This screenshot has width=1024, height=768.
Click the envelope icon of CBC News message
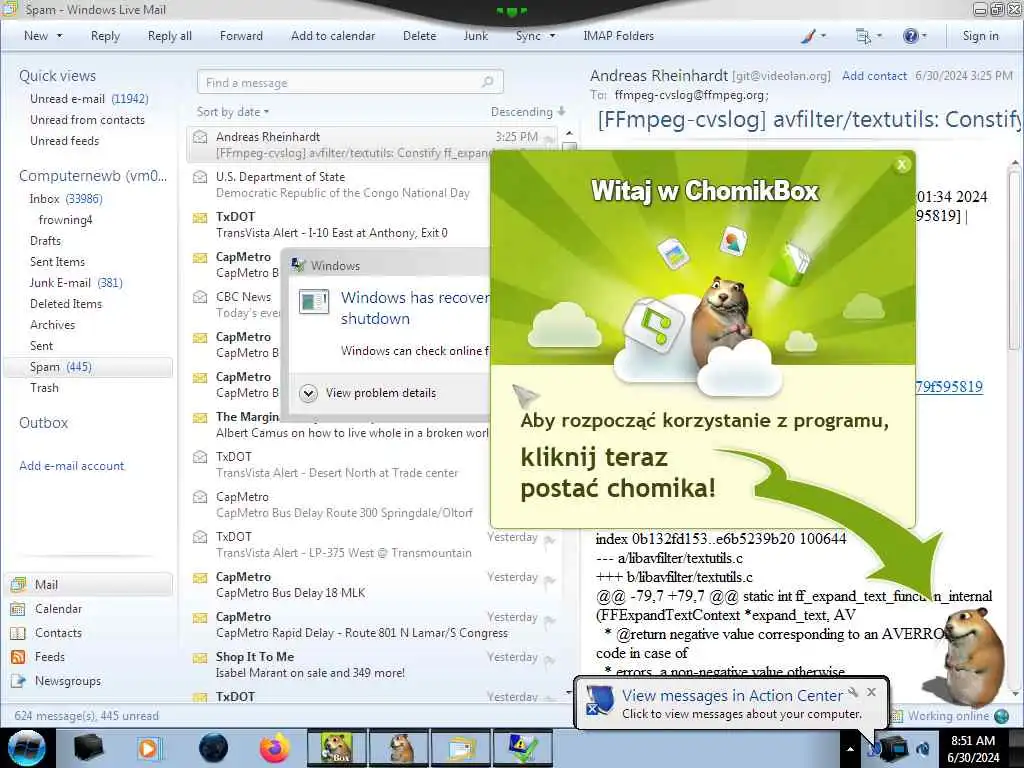(200, 297)
